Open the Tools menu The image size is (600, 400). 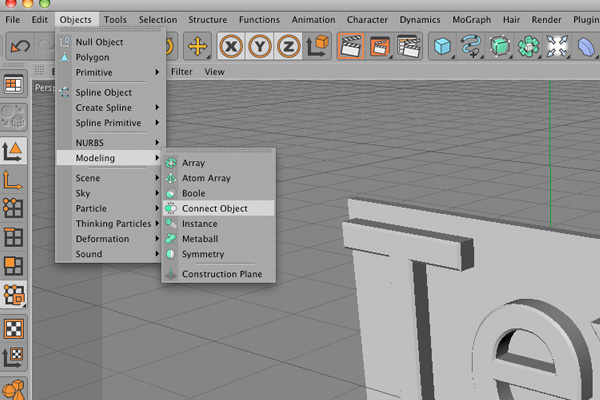click(x=115, y=20)
